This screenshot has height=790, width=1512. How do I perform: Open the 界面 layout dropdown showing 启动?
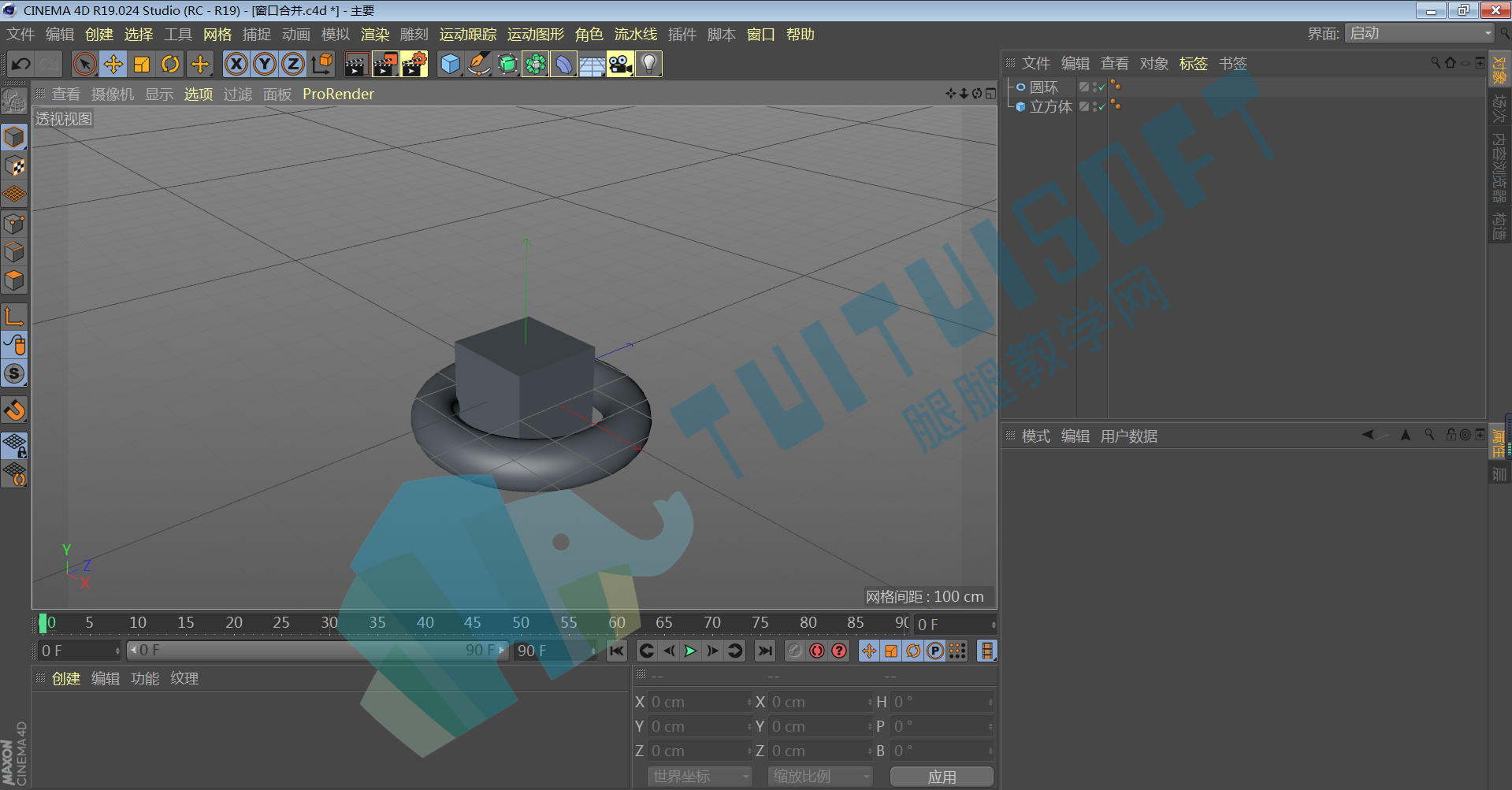coord(1420,33)
